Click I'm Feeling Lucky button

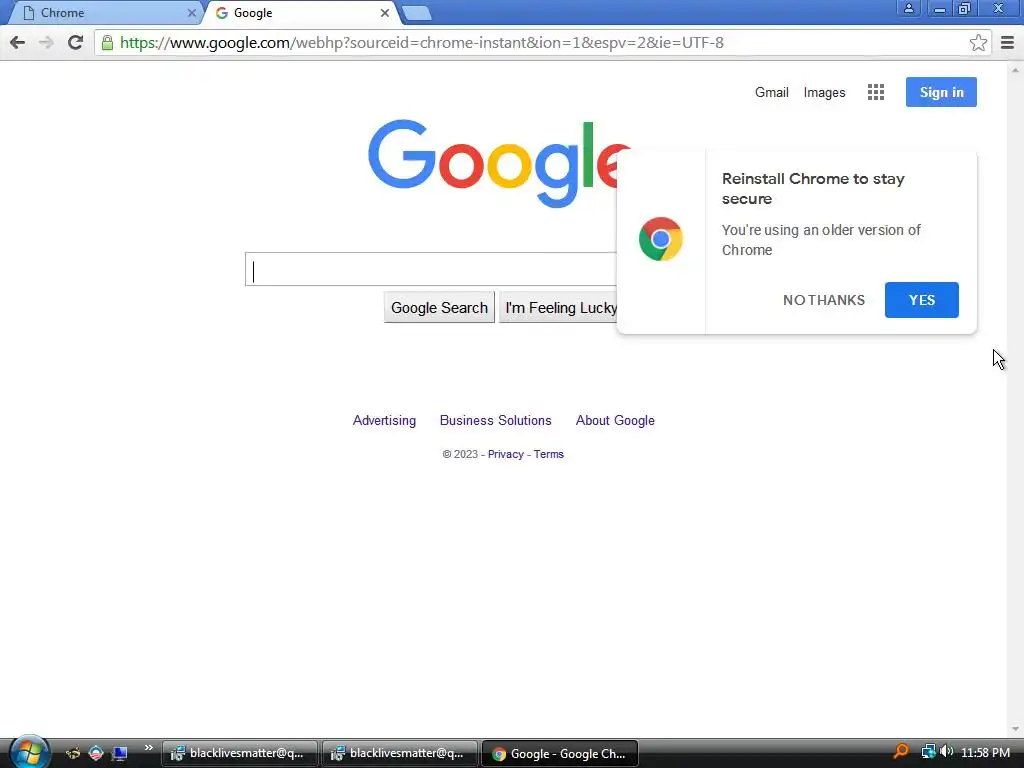click(x=560, y=308)
